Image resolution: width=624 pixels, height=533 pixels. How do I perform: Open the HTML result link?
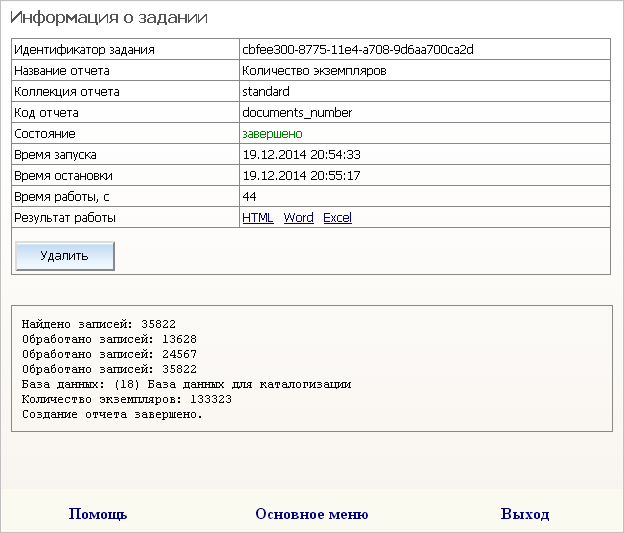point(257,218)
